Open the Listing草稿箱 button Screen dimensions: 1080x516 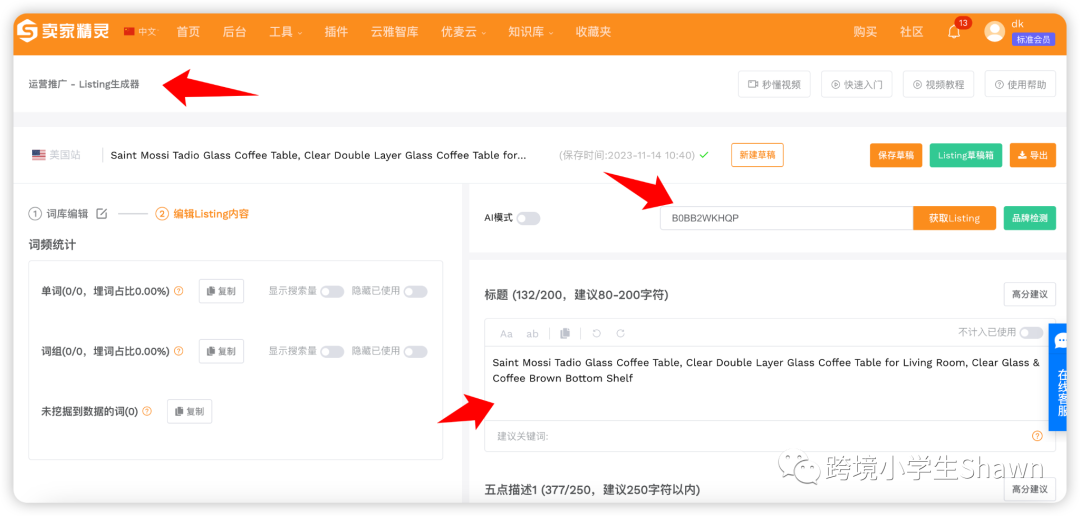point(965,155)
